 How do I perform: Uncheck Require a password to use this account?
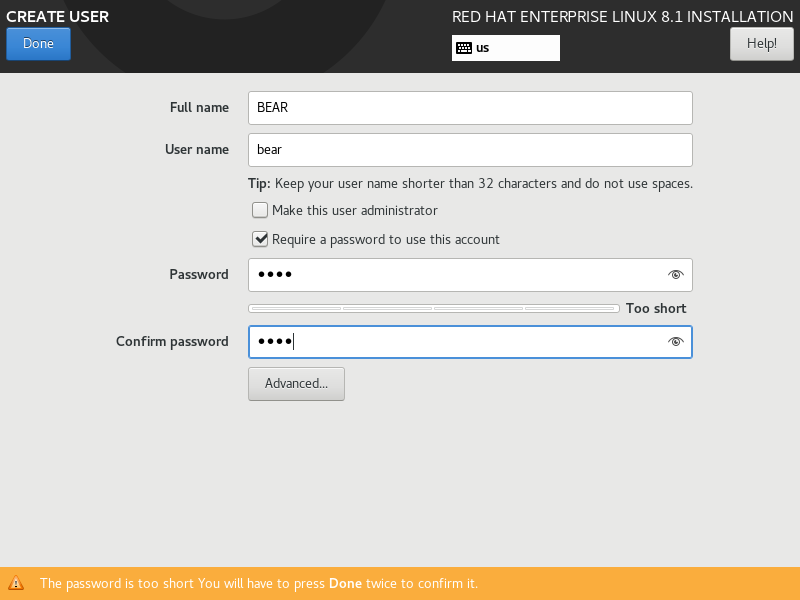[260, 239]
